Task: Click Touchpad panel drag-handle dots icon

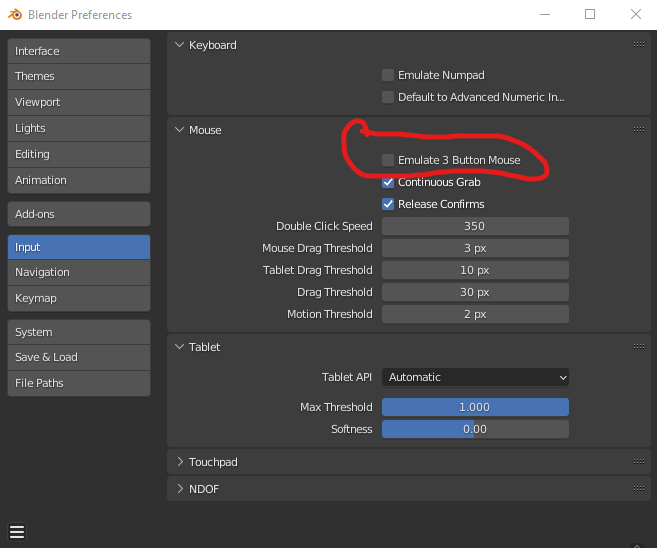Action: point(638,462)
